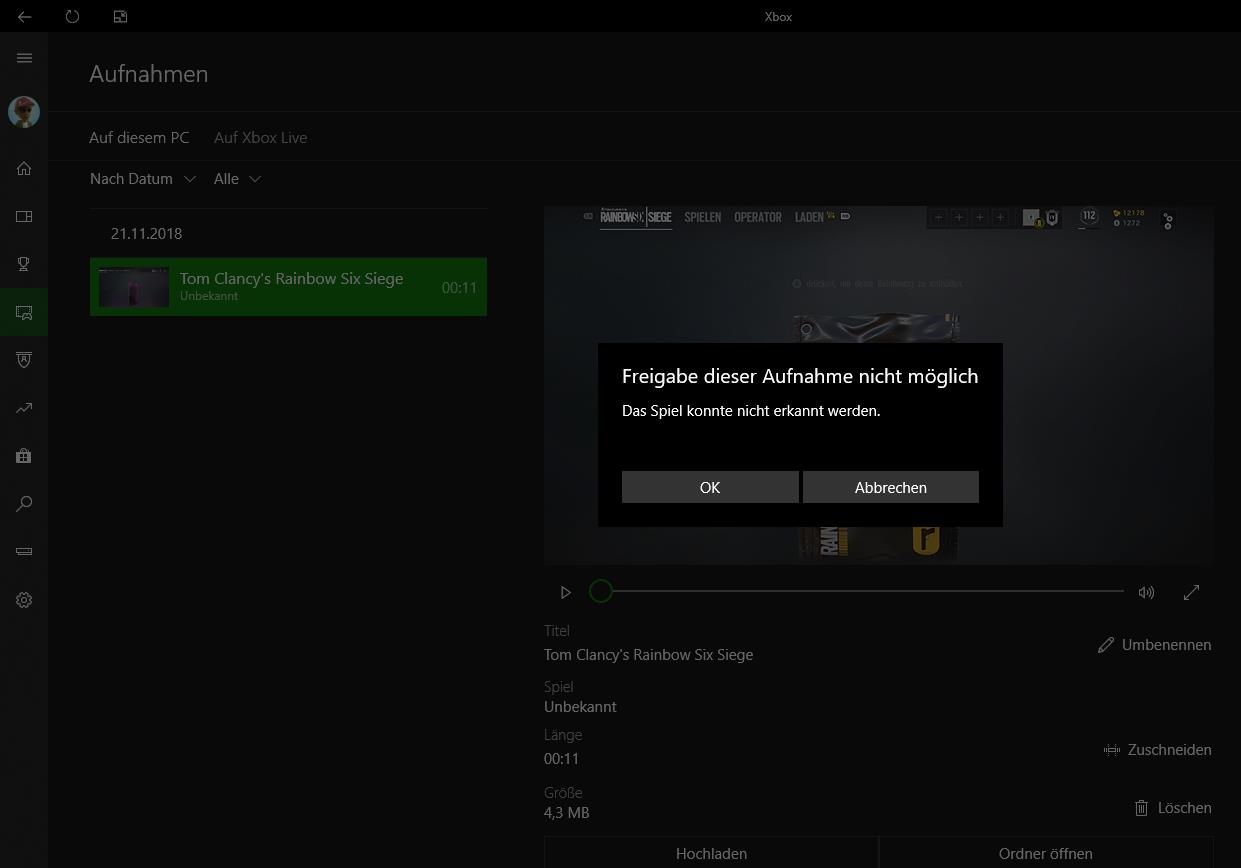
Task: Click the Größe value 4,3 MB
Action: tap(566, 813)
